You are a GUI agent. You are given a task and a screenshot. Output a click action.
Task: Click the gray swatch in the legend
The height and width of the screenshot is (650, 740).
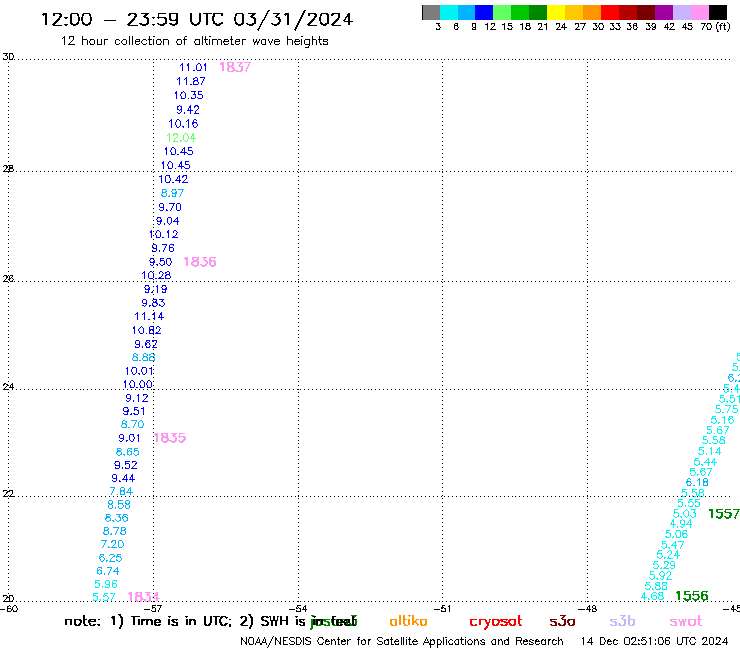tap(431, 12)
